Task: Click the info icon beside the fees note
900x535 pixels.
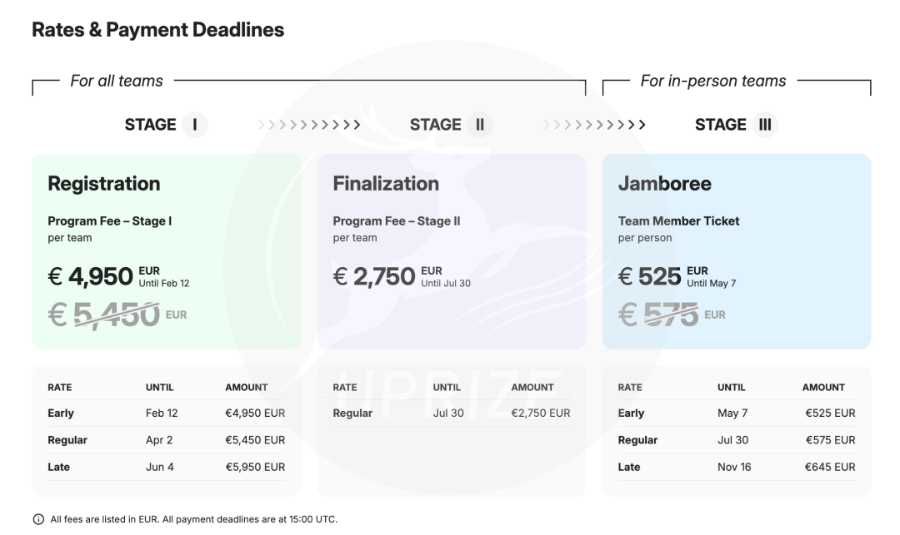Action: (38, 519)
